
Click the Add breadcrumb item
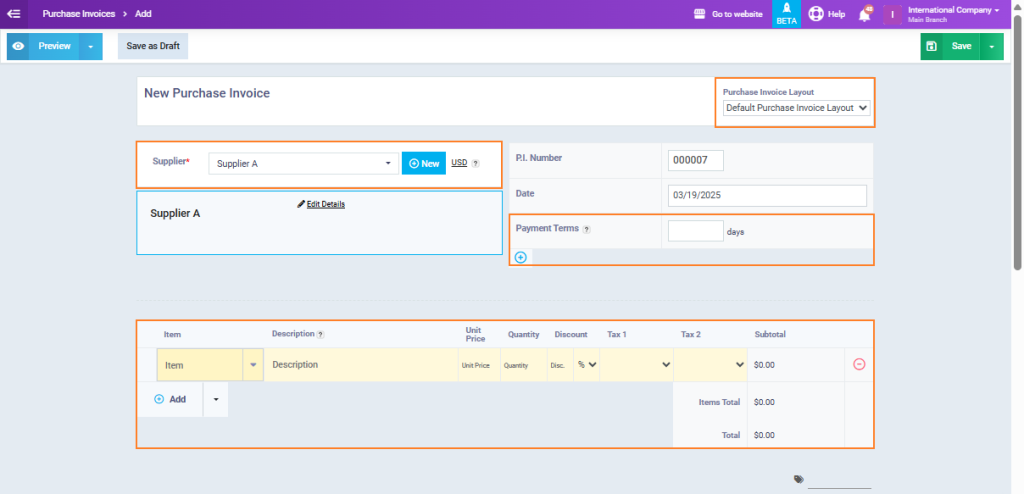coord(143,14)
